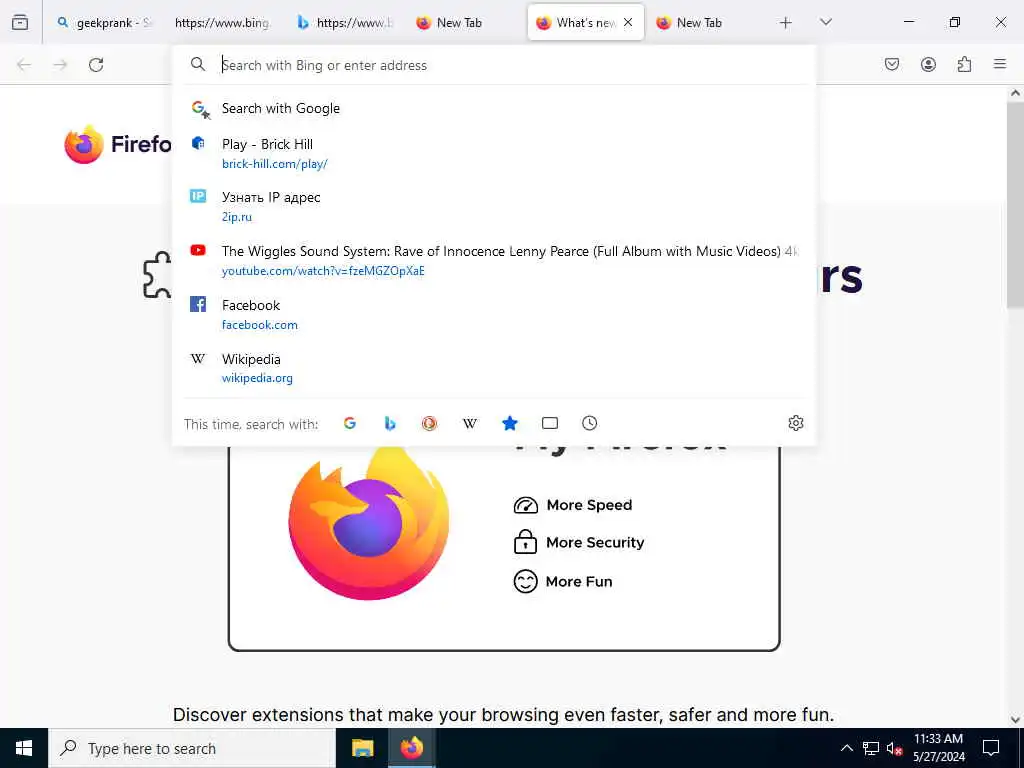The image size is (1024, 768).
Task: Open the Firefox account icon
Action: coord(928,64)
